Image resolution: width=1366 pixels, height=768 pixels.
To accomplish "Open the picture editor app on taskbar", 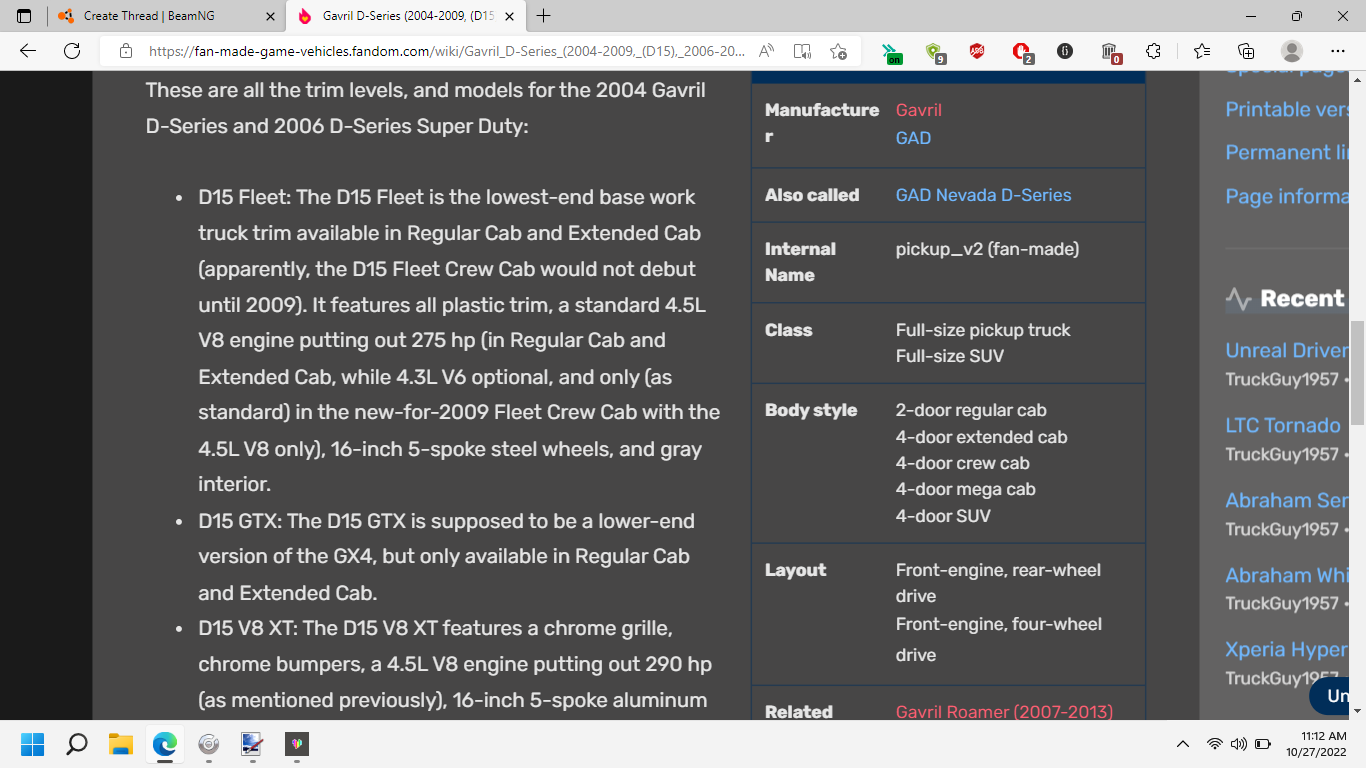I will (x=252, y=744).
